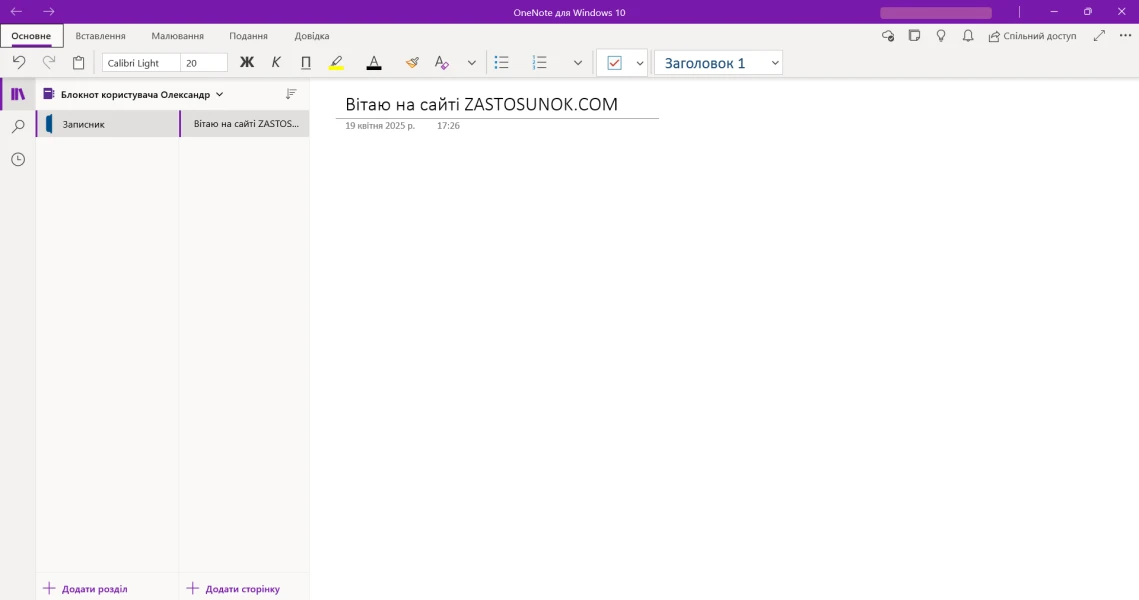
Task: Open the sticky notes feed icon
Action: (914, 36)
